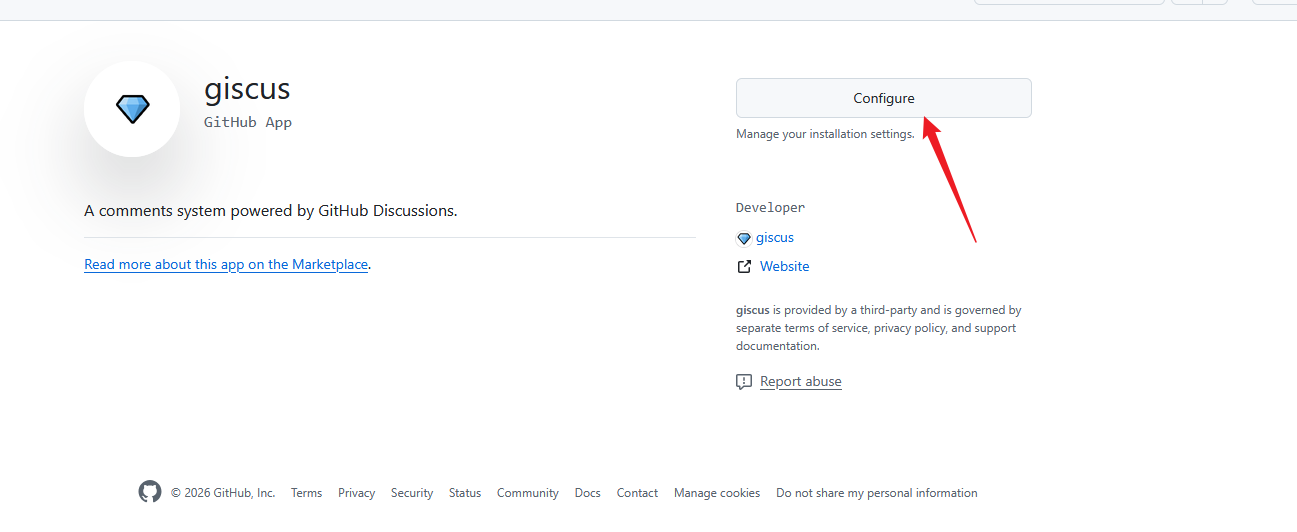Visit the developer Website link
The width and height of the screenshot is (1297, 532).
tap(784, 267)
